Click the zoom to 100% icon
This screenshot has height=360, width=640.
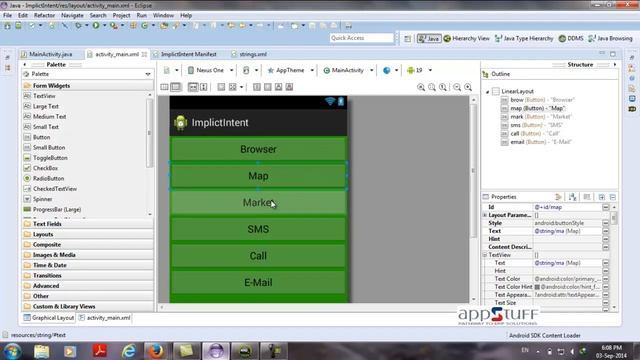point(443,87)
